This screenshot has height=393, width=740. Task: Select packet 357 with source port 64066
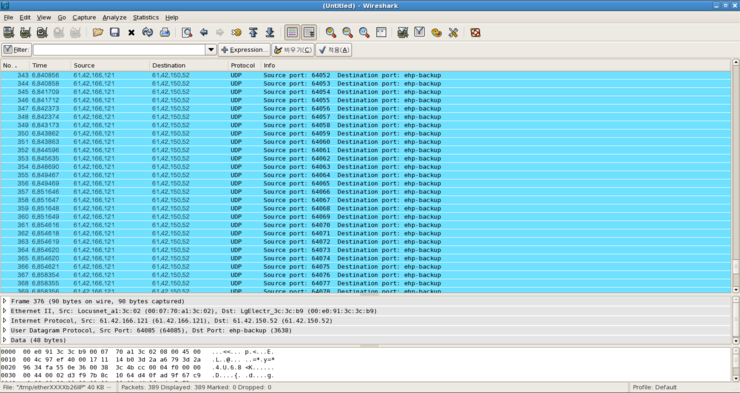366,192
